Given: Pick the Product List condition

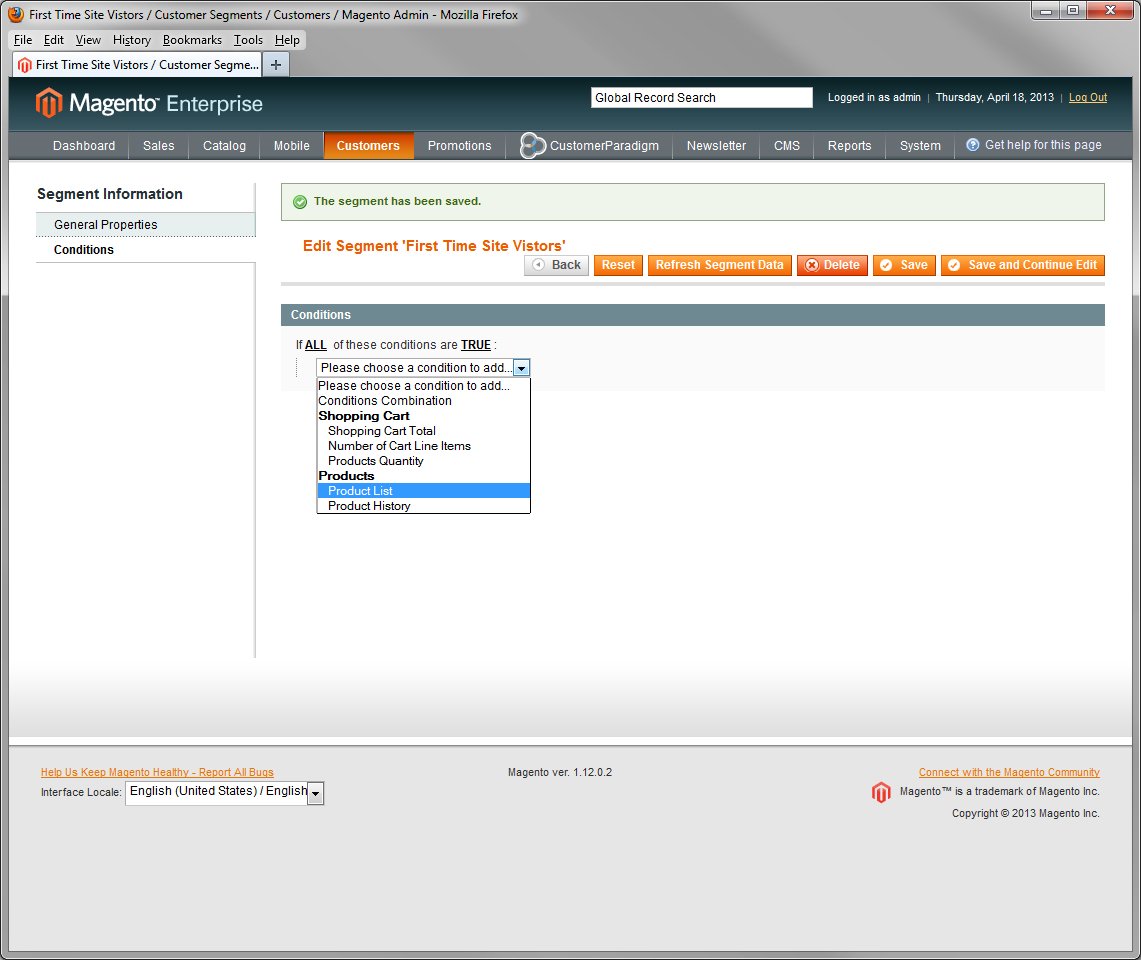Looking at the screenshot, I should tap(424, 491).
